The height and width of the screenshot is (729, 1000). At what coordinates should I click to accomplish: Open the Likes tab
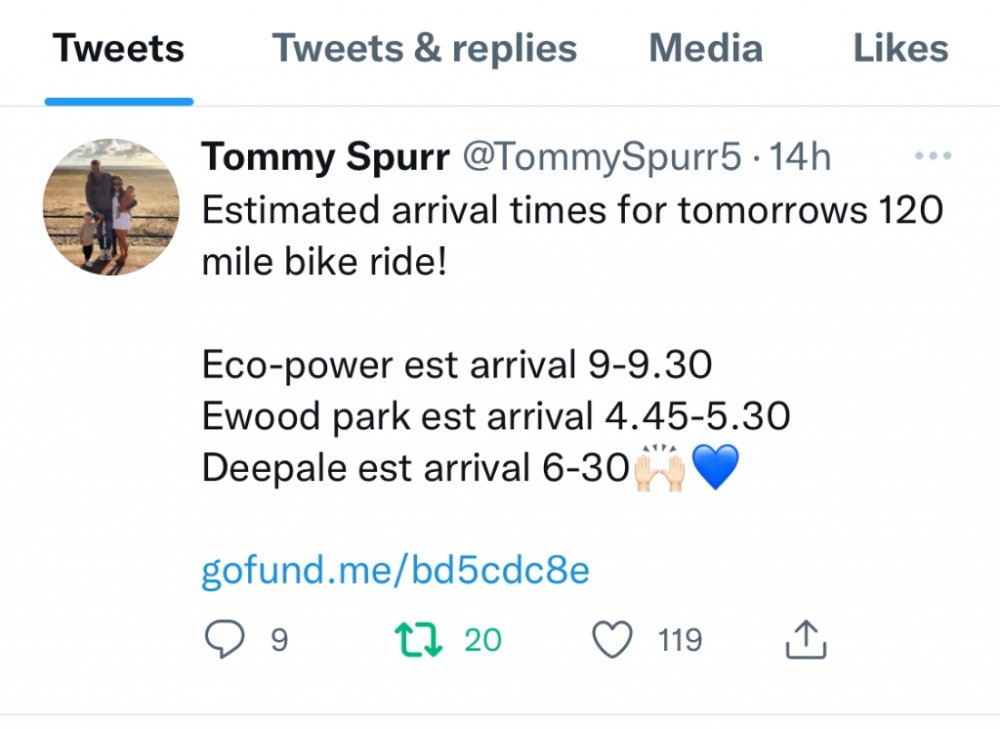(900, 49)
